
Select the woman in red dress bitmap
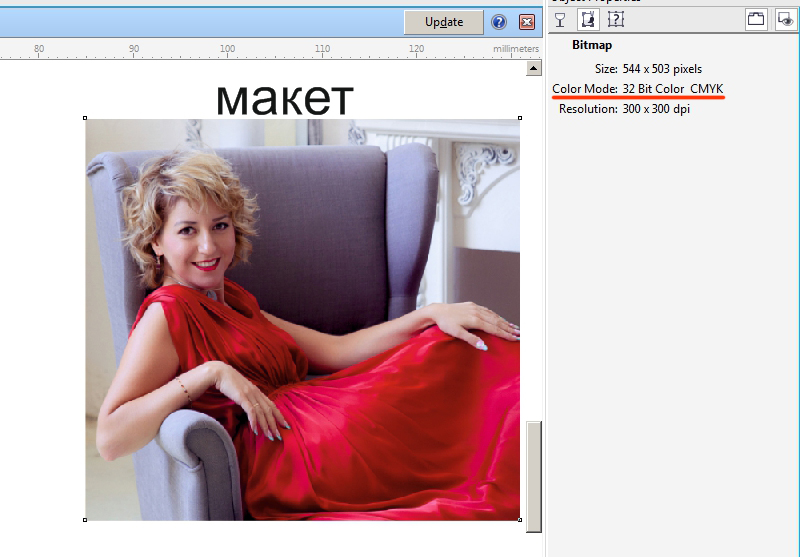point(303,320)
